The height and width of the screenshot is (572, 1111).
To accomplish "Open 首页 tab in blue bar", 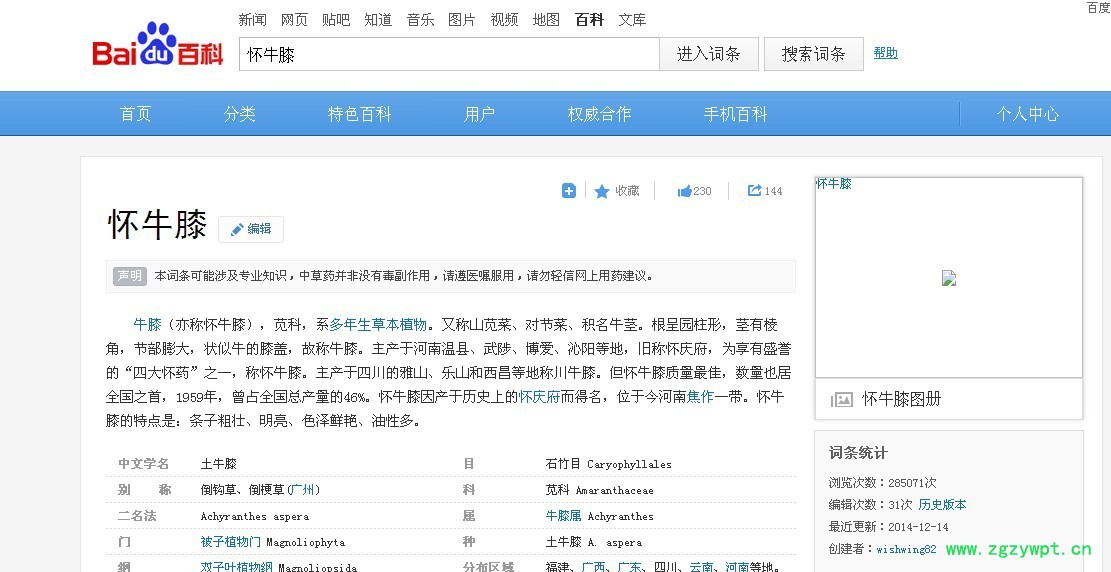I will point(135,113).
